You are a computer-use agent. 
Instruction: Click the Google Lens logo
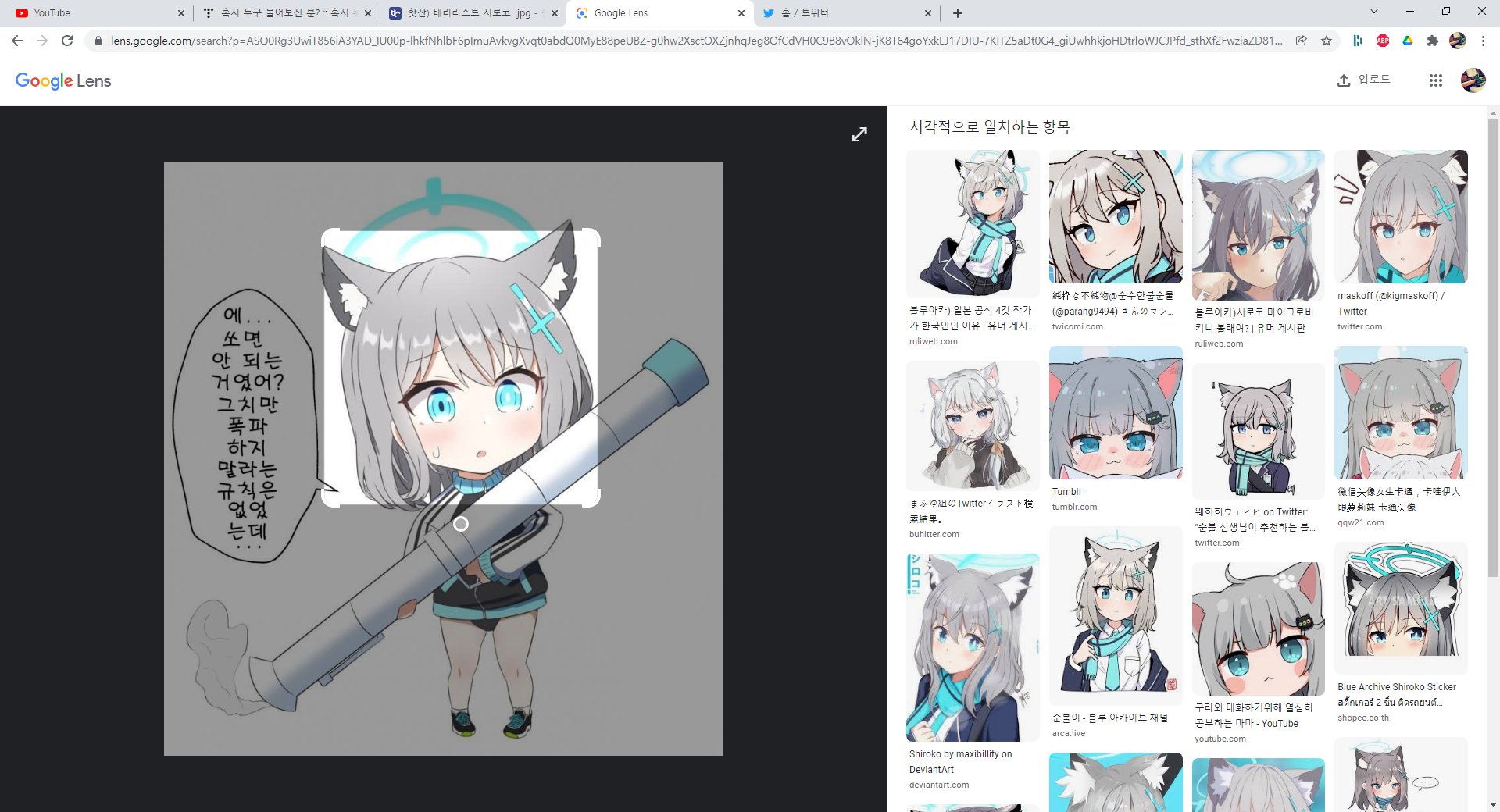(63, 80)
